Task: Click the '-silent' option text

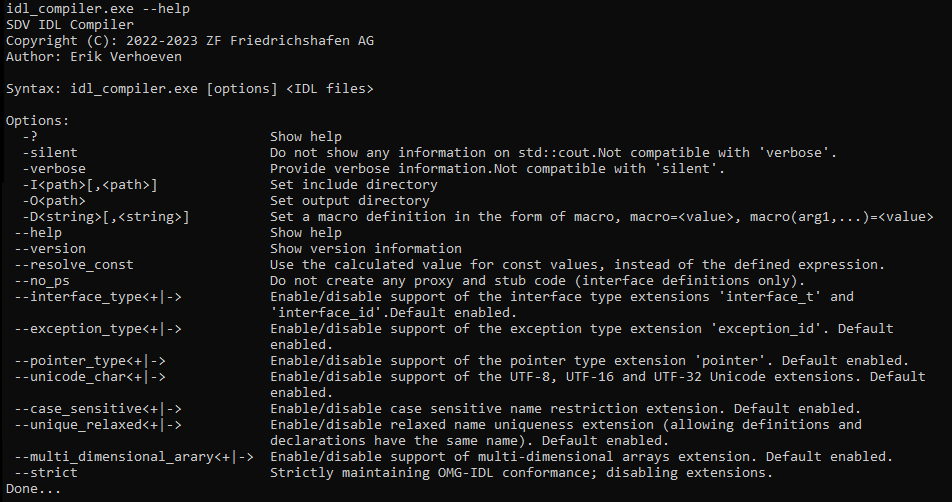Action: 50,153
